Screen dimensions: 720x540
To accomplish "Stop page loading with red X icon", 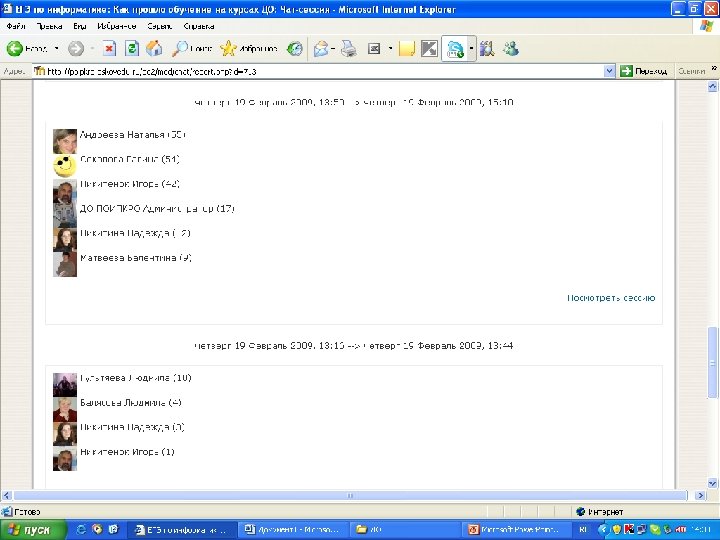I will tap(109, 48).
